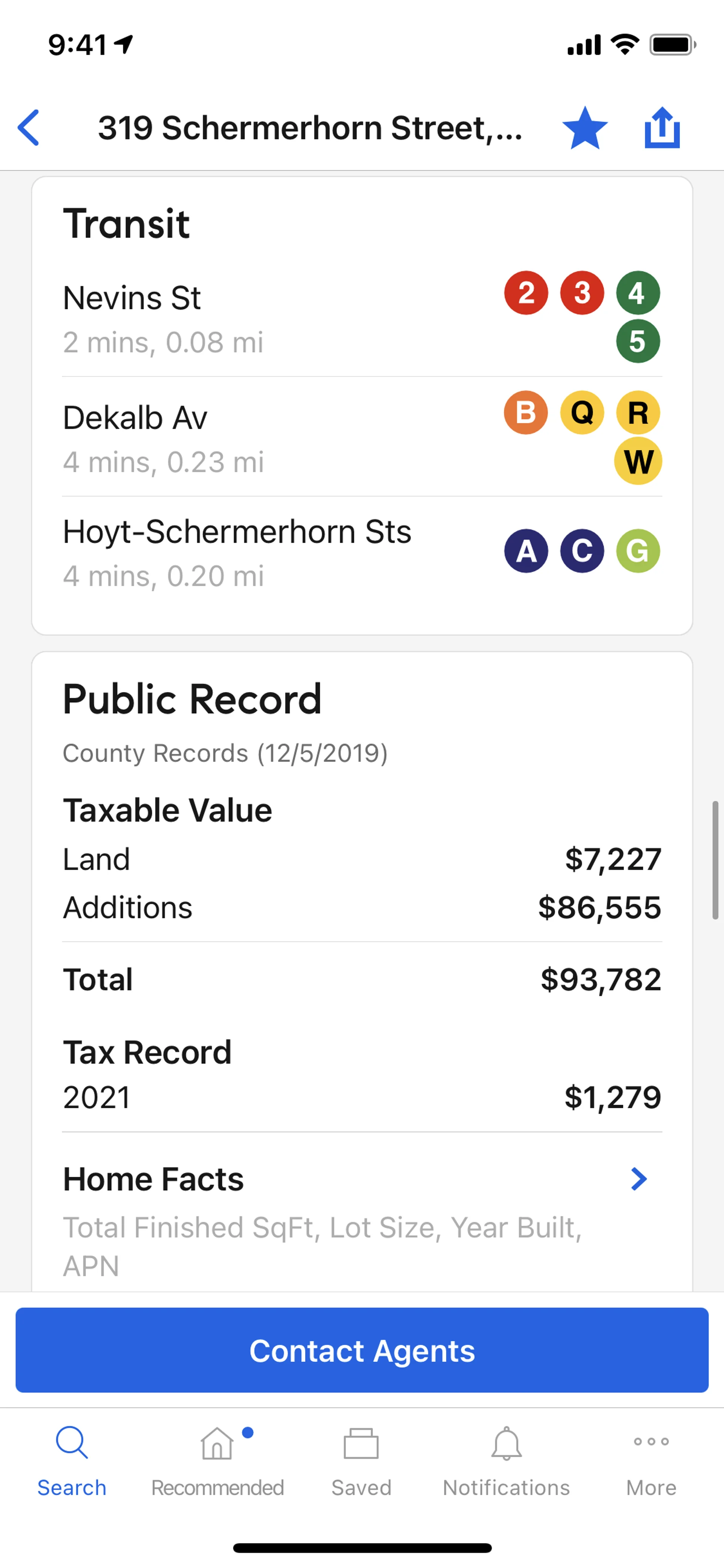This screenshot has width=724, height=1568.
Task: Expand Home Facts with the chevron arrow
Action: [x=638, y=1179]
